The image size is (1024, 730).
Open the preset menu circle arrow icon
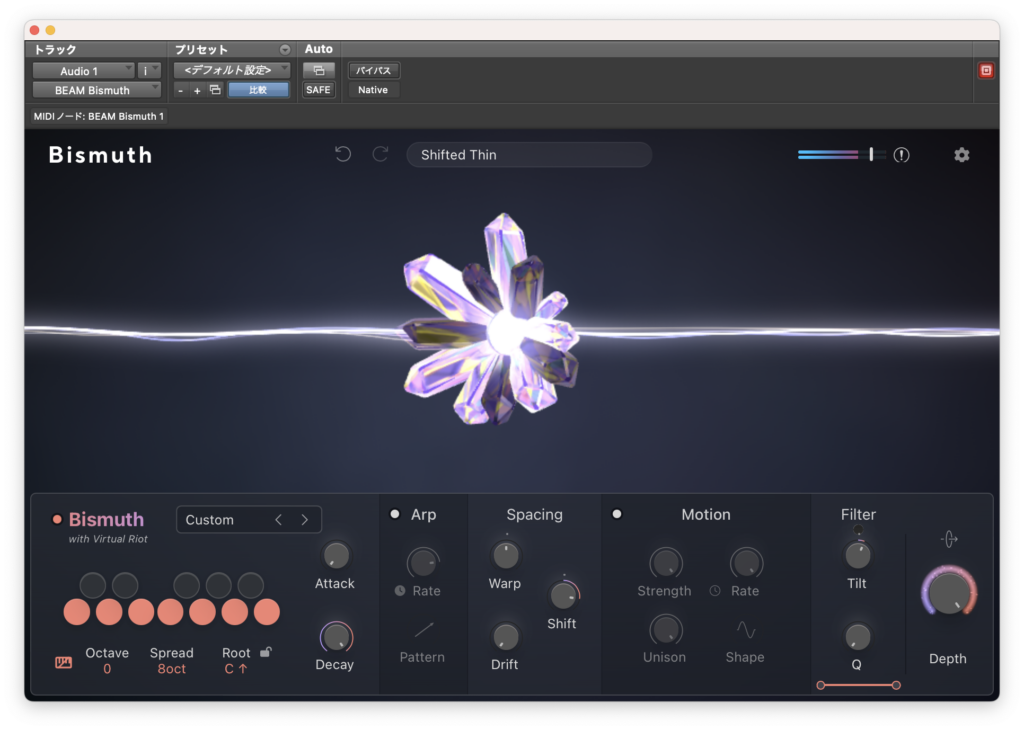(285, 50)
